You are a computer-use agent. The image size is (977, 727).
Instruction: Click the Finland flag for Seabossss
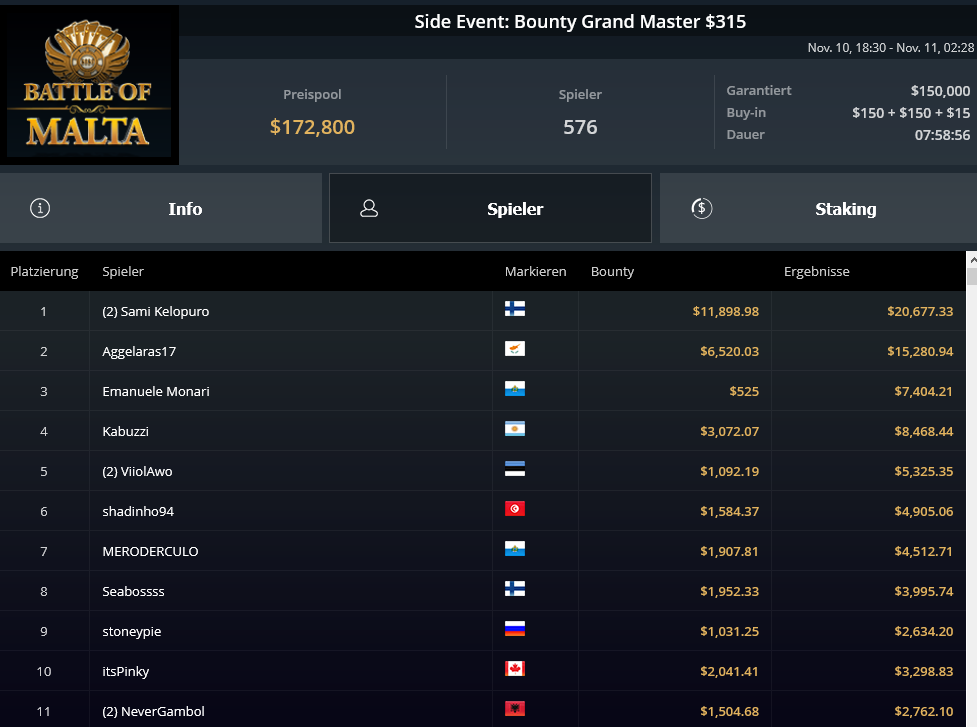[515, 589]
